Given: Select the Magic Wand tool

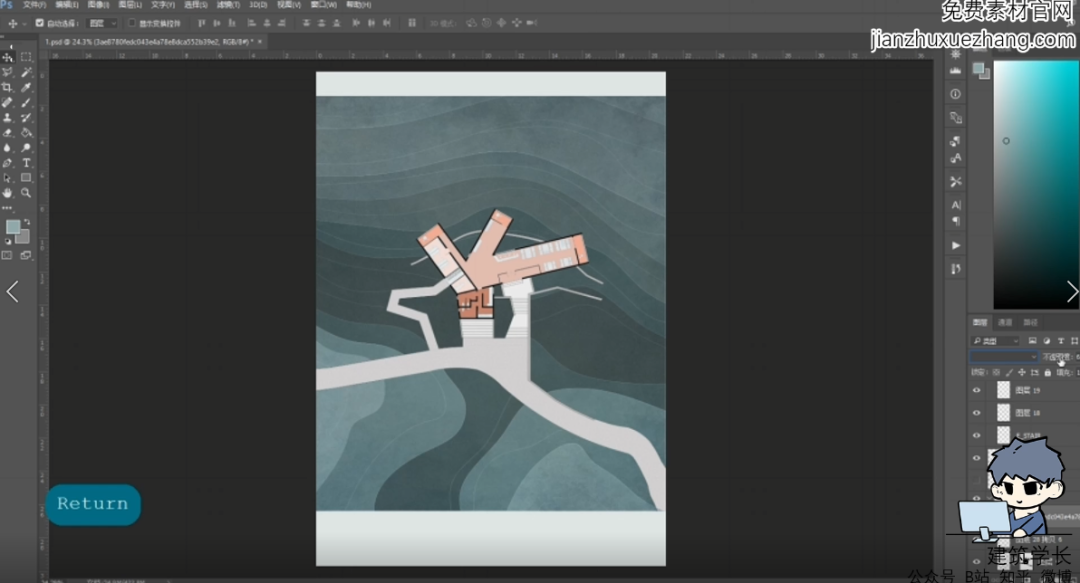Looking at the screenshot, I should [26, 72].
